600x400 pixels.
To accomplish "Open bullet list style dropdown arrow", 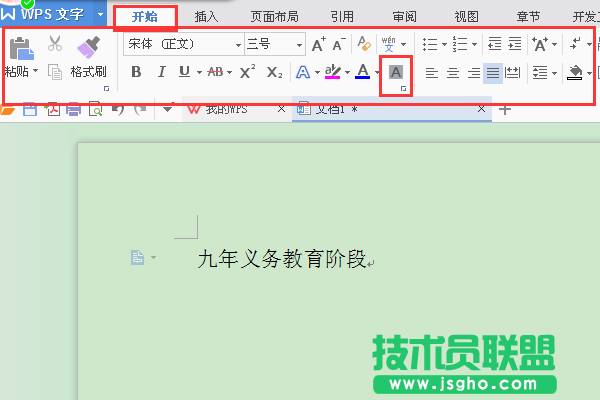I will click(444, 45).
